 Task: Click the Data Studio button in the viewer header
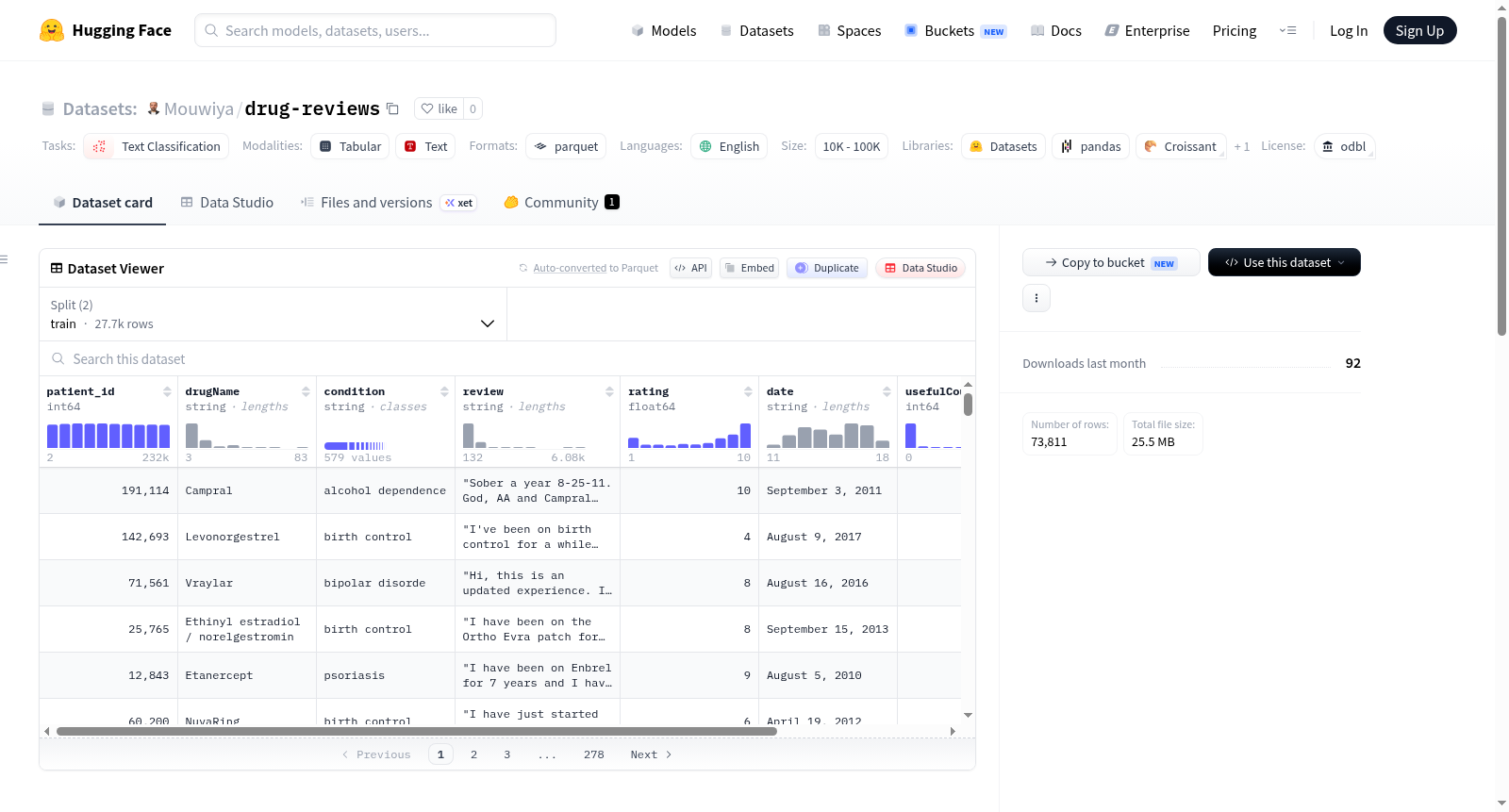click(920, 268)
